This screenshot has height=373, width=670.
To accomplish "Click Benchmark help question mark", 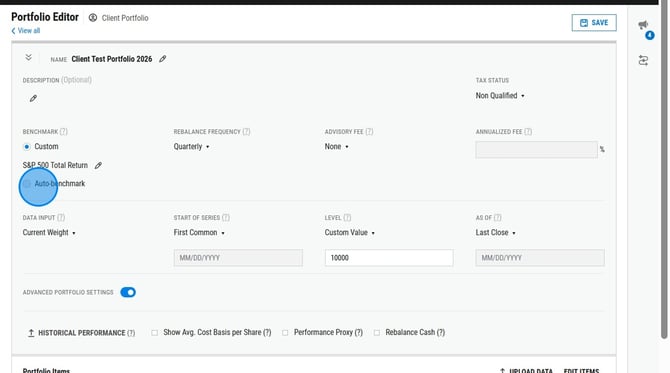I will (x=64, y=132).
